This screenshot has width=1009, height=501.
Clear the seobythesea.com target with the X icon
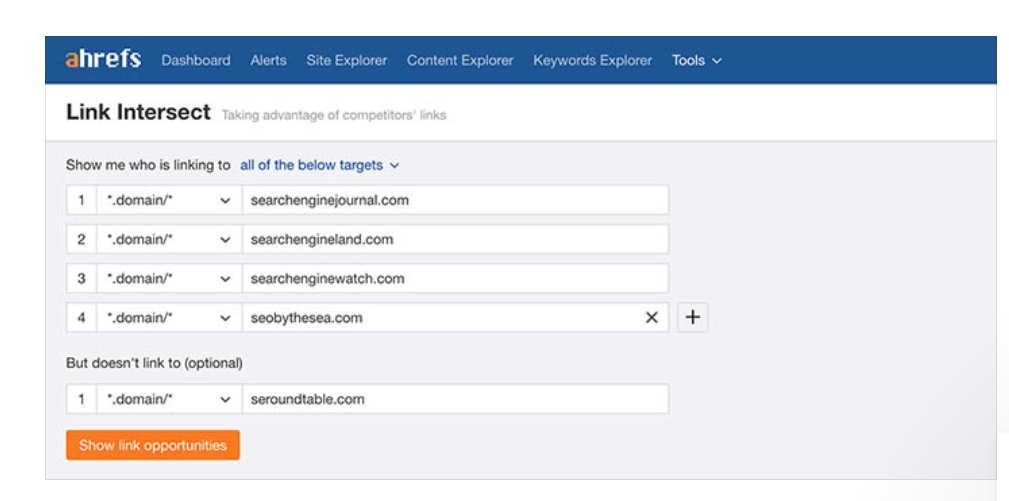click(652, 318)
